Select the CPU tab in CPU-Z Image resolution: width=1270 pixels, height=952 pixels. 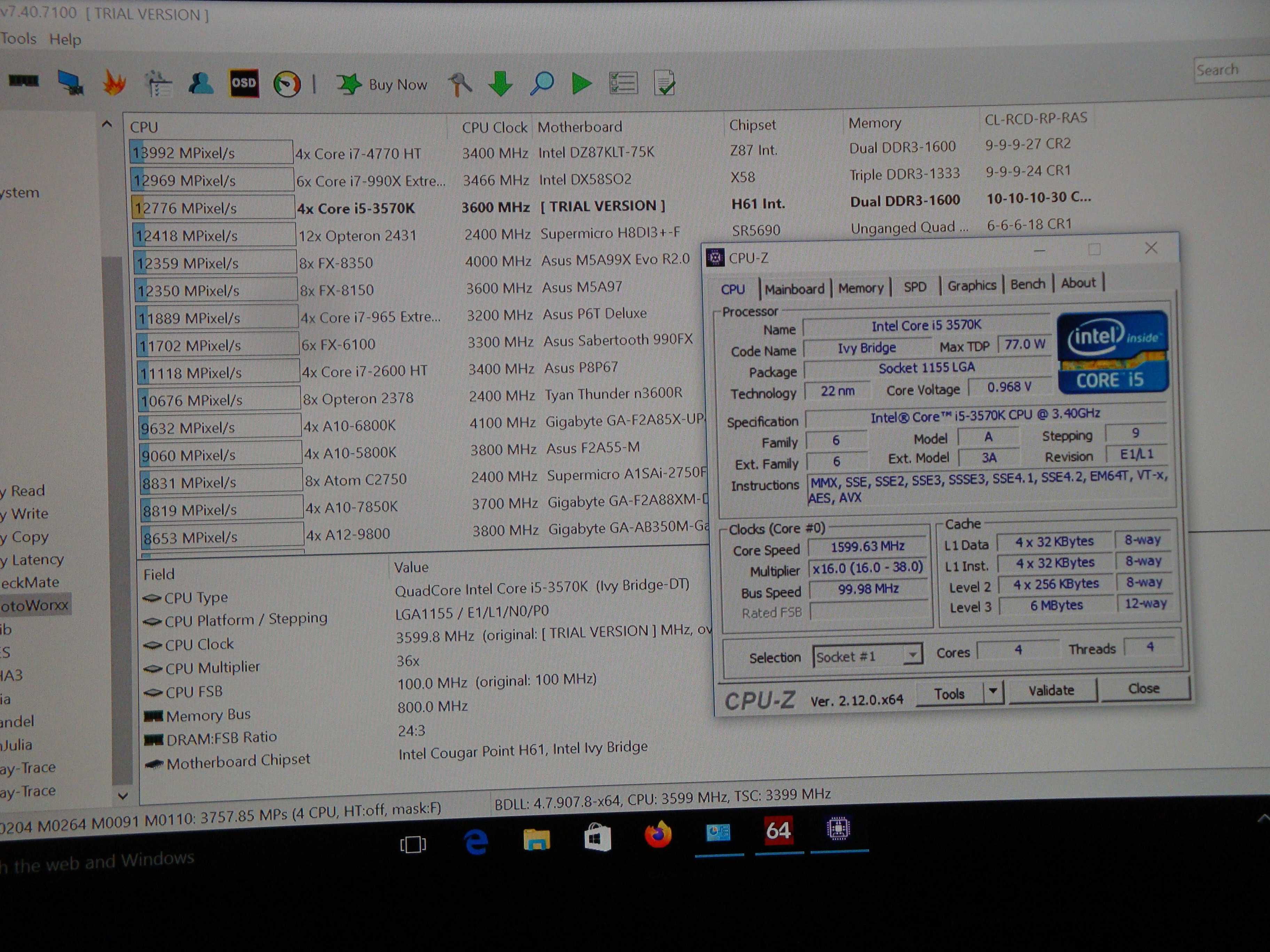coord(732,289)
